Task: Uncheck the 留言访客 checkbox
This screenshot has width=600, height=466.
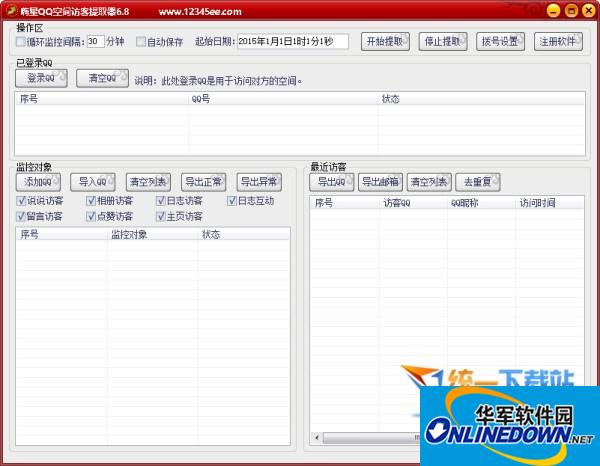Action: (x=21, y=216)
